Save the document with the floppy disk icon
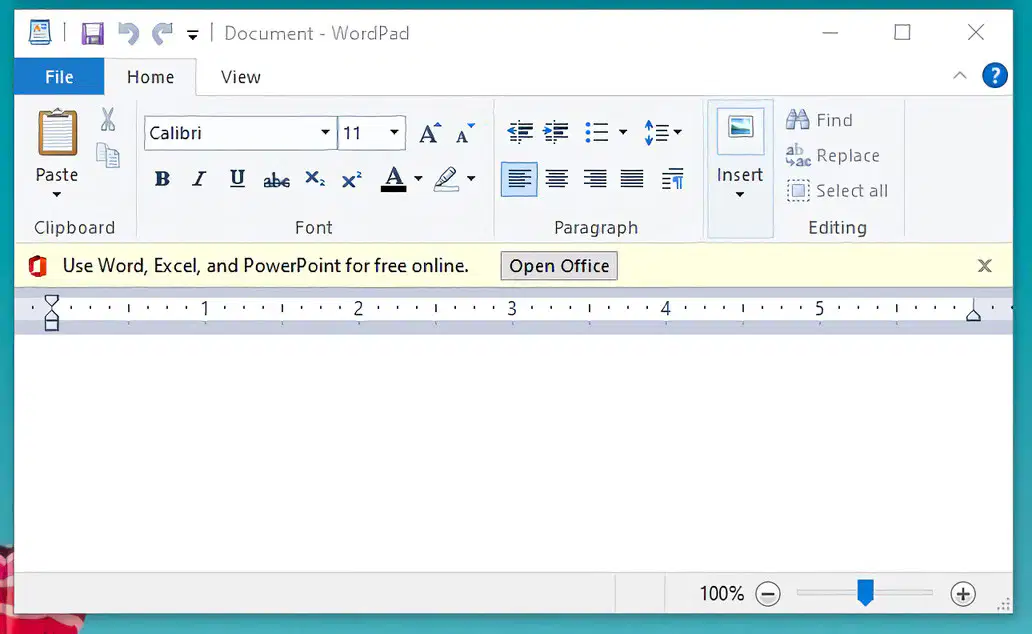This screenshot has height=634, width=1032. pyautogui.click(x=92, y=33)
